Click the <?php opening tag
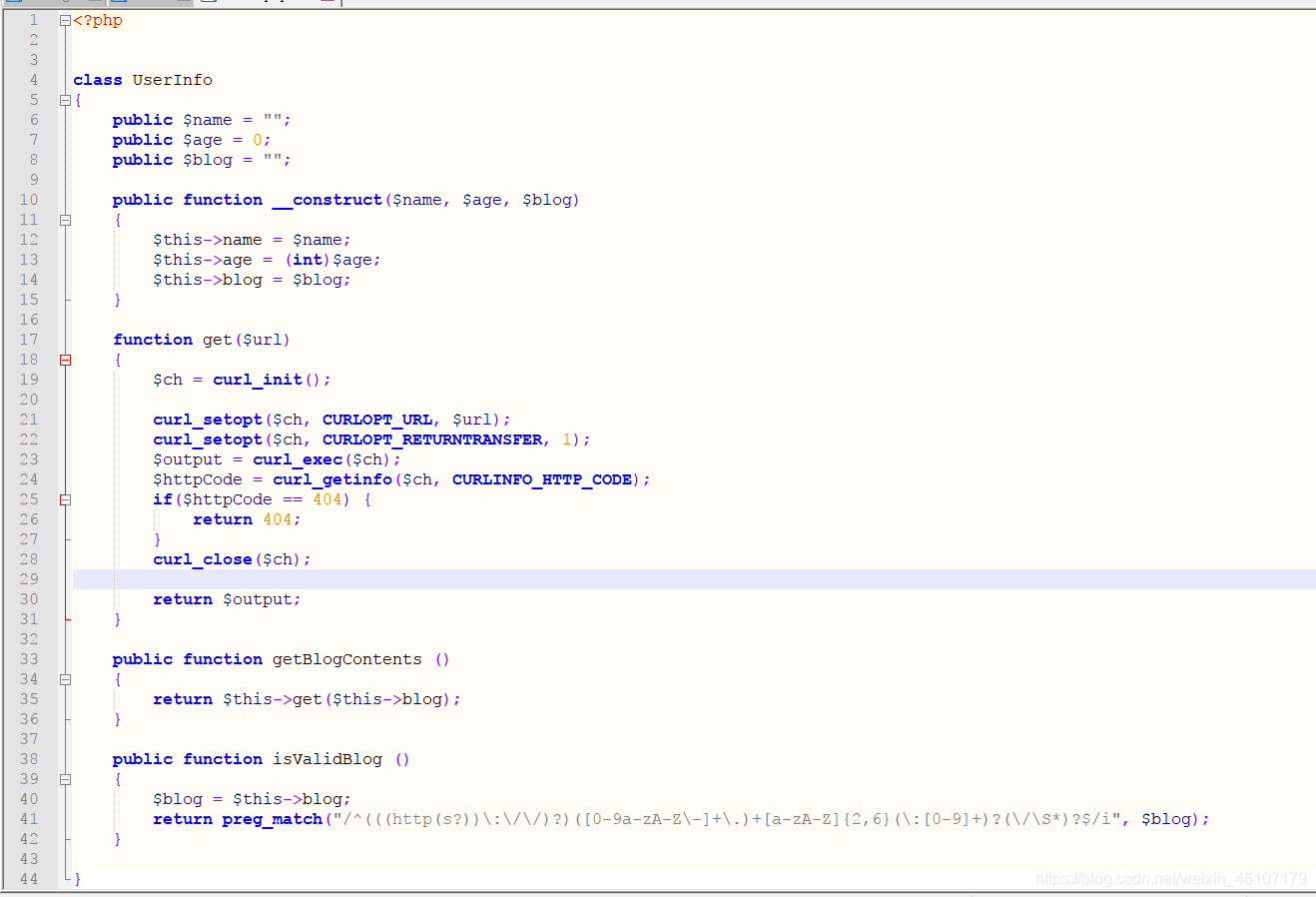The width and height of the screenshot is (1316, 897). point(98,20)
